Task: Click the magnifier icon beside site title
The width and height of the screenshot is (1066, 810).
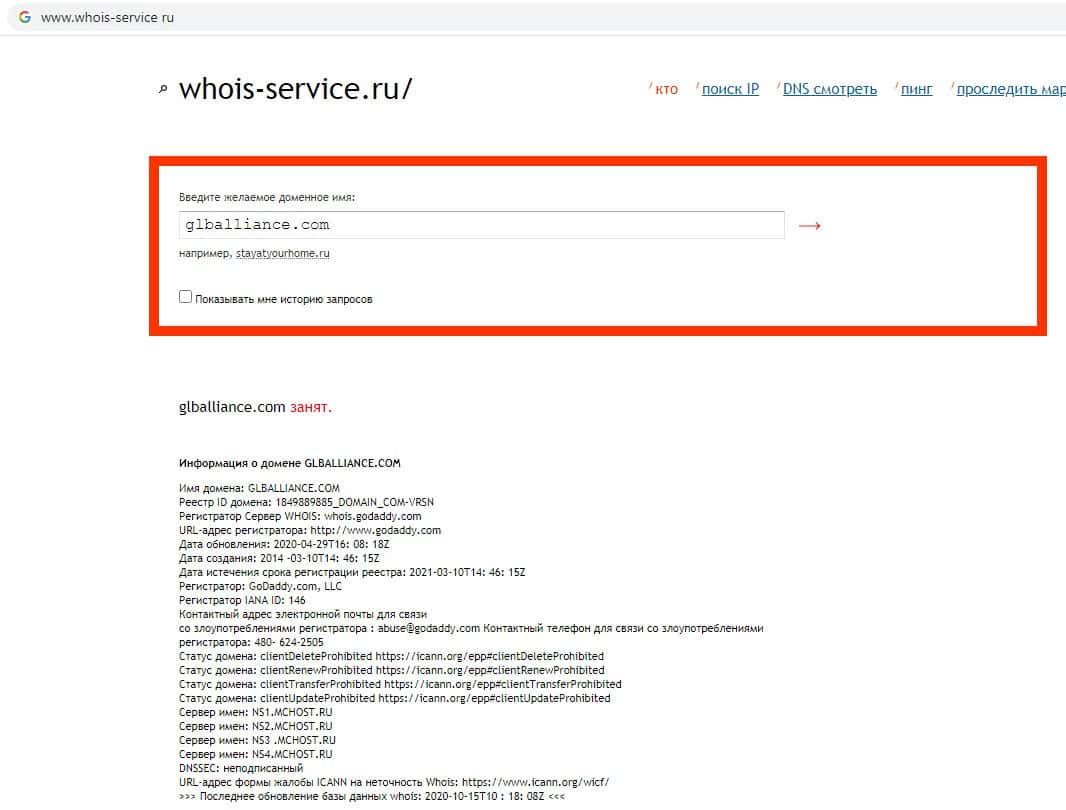Action: tap(163, 89)
